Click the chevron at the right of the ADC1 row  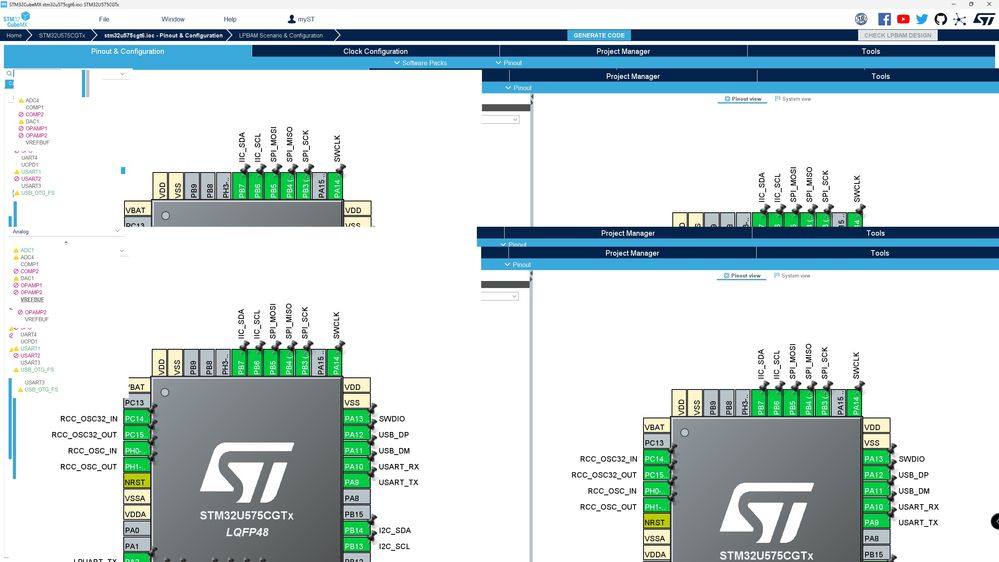[121, 250]
